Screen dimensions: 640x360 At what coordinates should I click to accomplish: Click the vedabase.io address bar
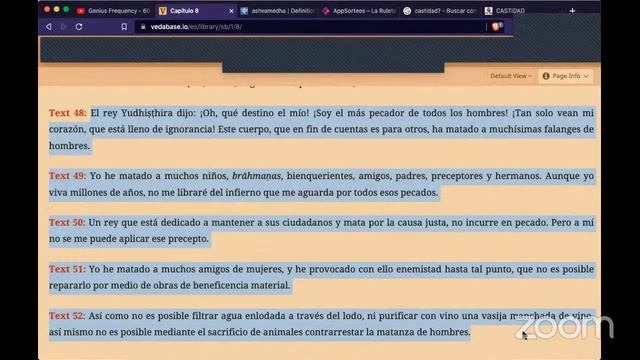coord(310,27)
